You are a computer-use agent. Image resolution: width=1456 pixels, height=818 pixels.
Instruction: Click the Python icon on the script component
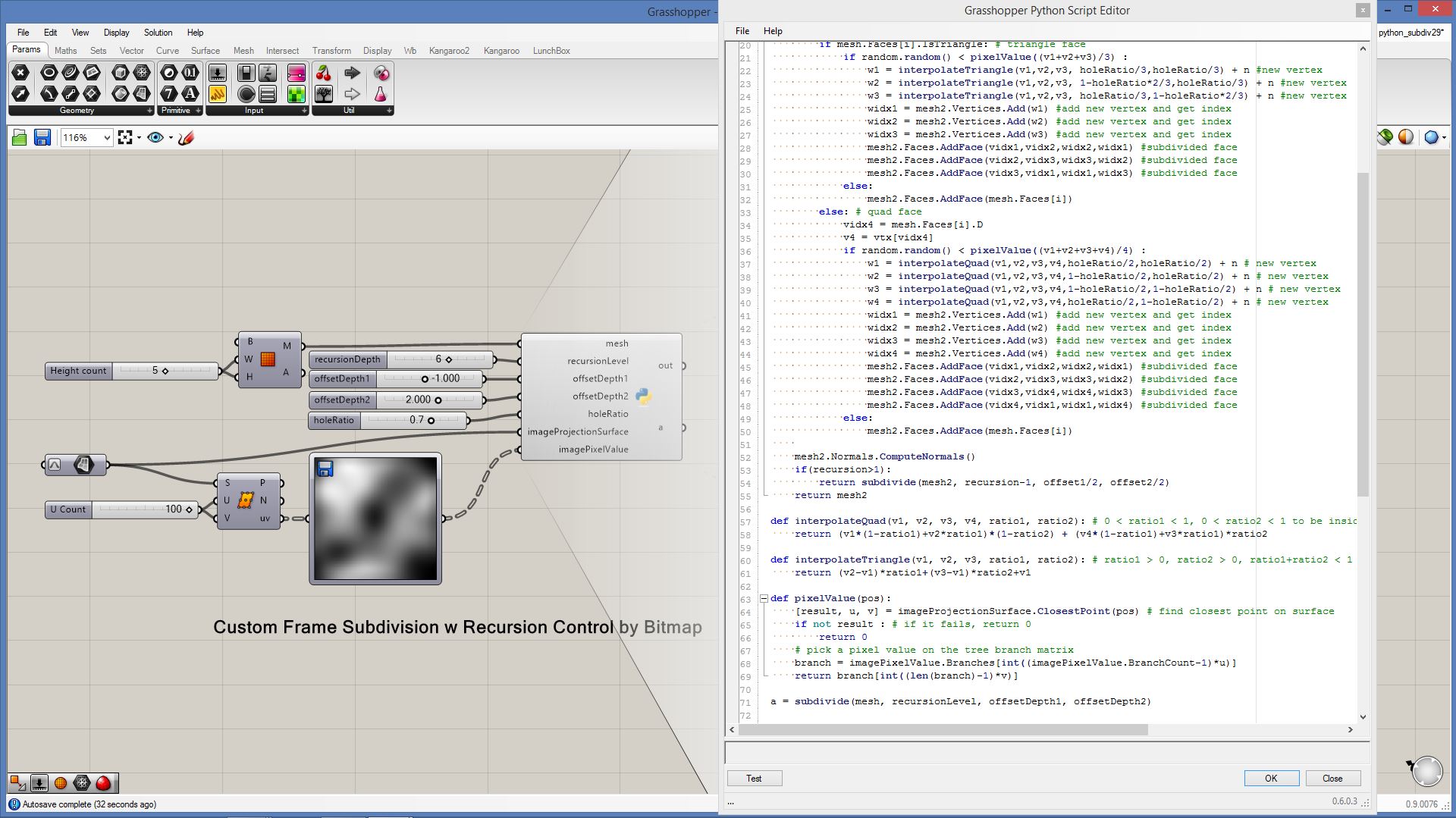click(x=643, y=396)
